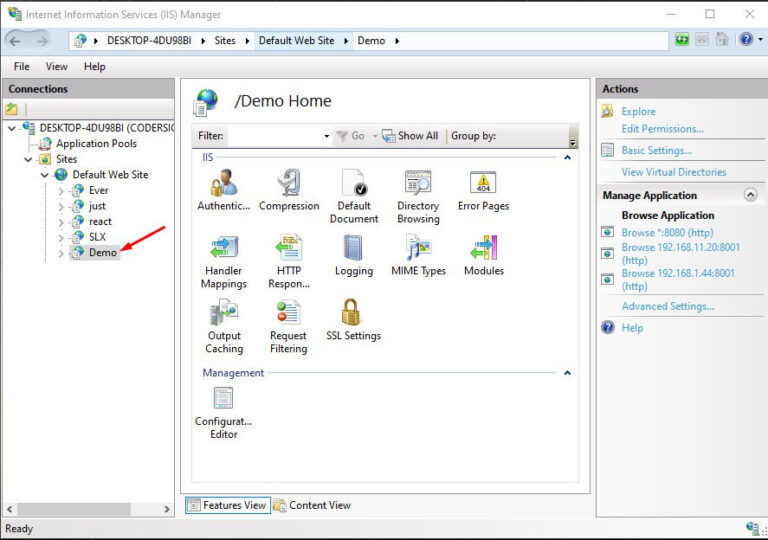This screenshot has height=540, width=768.
Task: Click View Virtual Directories link
Action: [x=674, y=172]
